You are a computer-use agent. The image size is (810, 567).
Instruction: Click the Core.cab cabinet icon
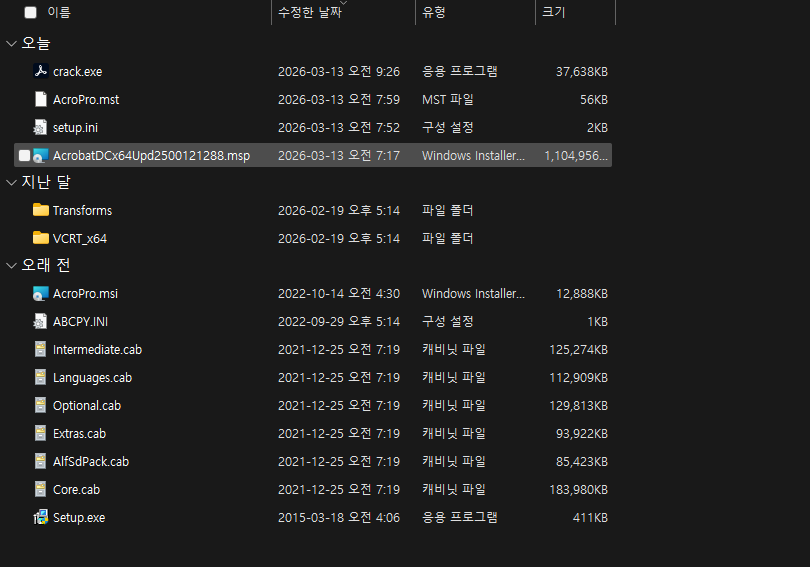[x=40, y=489]
